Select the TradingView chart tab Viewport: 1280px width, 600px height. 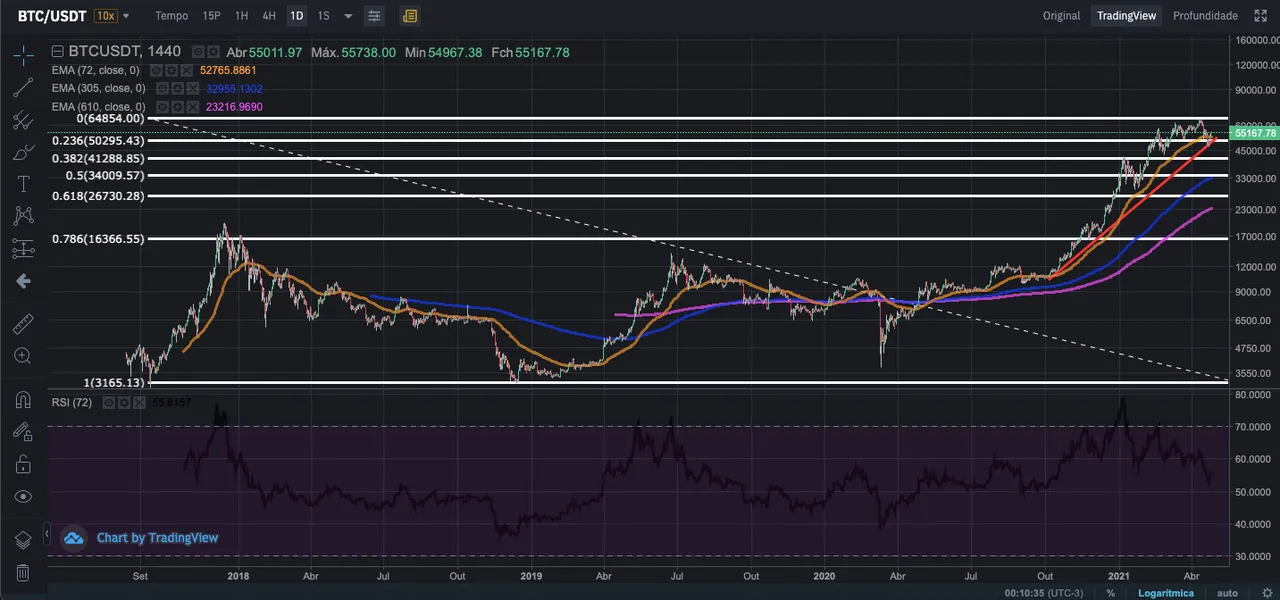pos(1126,16)
